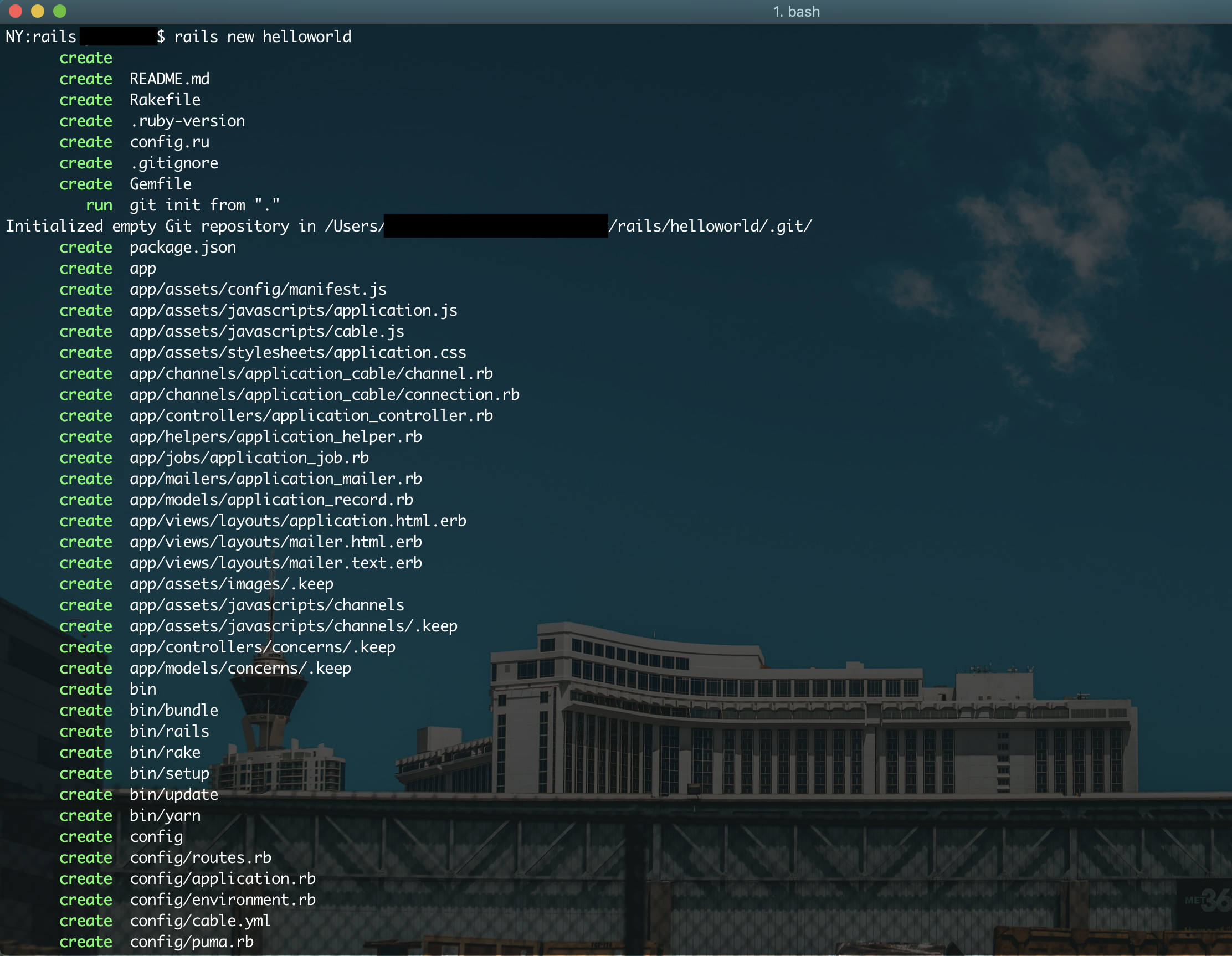Click the Gemfile output entry
Image resolution: width=1232 pixels, height=956 pixels.
point(160,184)
